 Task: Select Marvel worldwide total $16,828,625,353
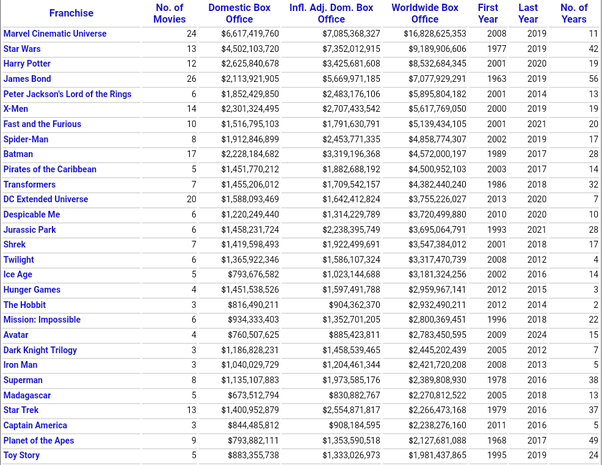click(x=435, y=34)
